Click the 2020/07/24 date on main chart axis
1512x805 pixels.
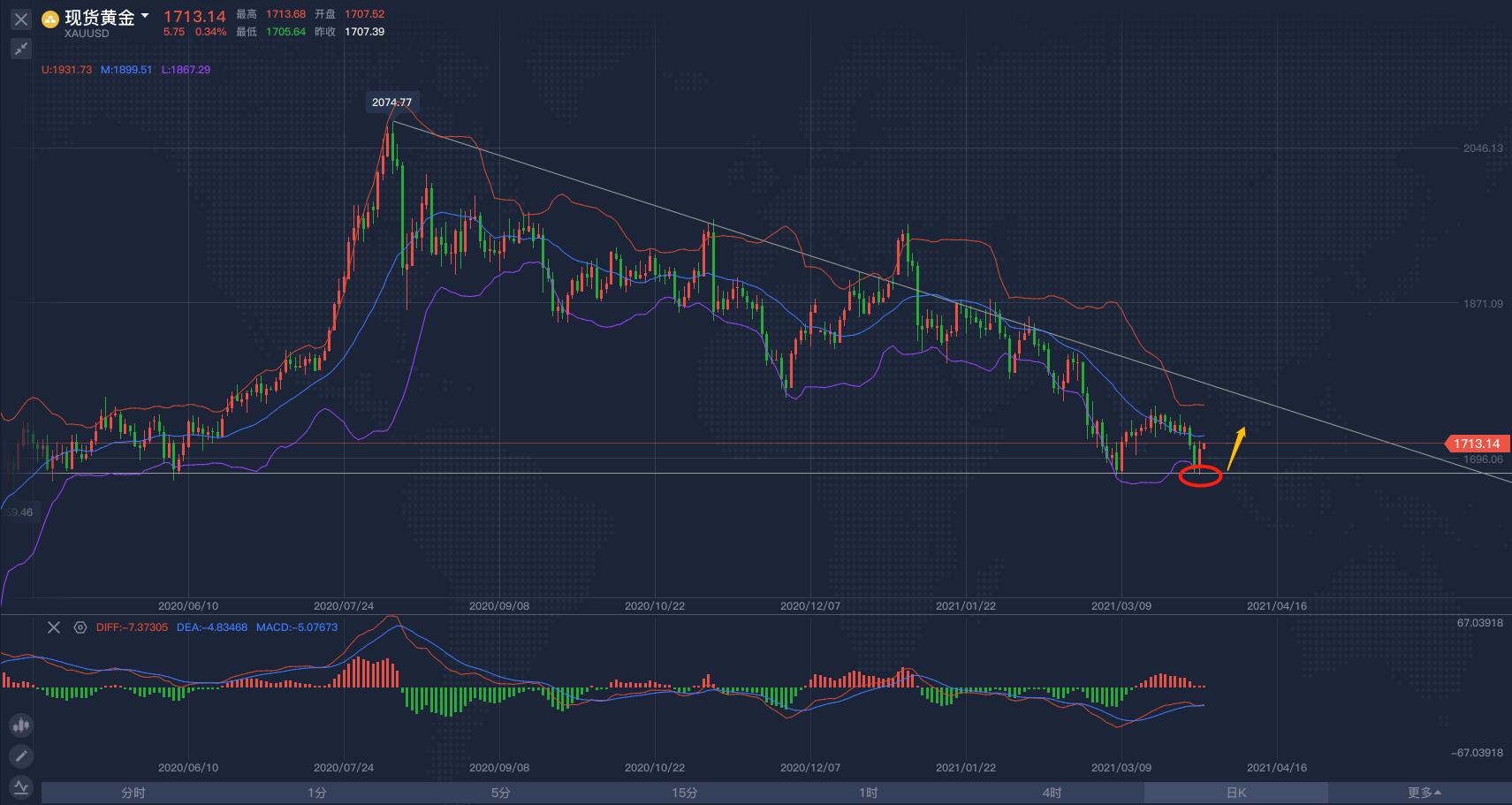344,606
